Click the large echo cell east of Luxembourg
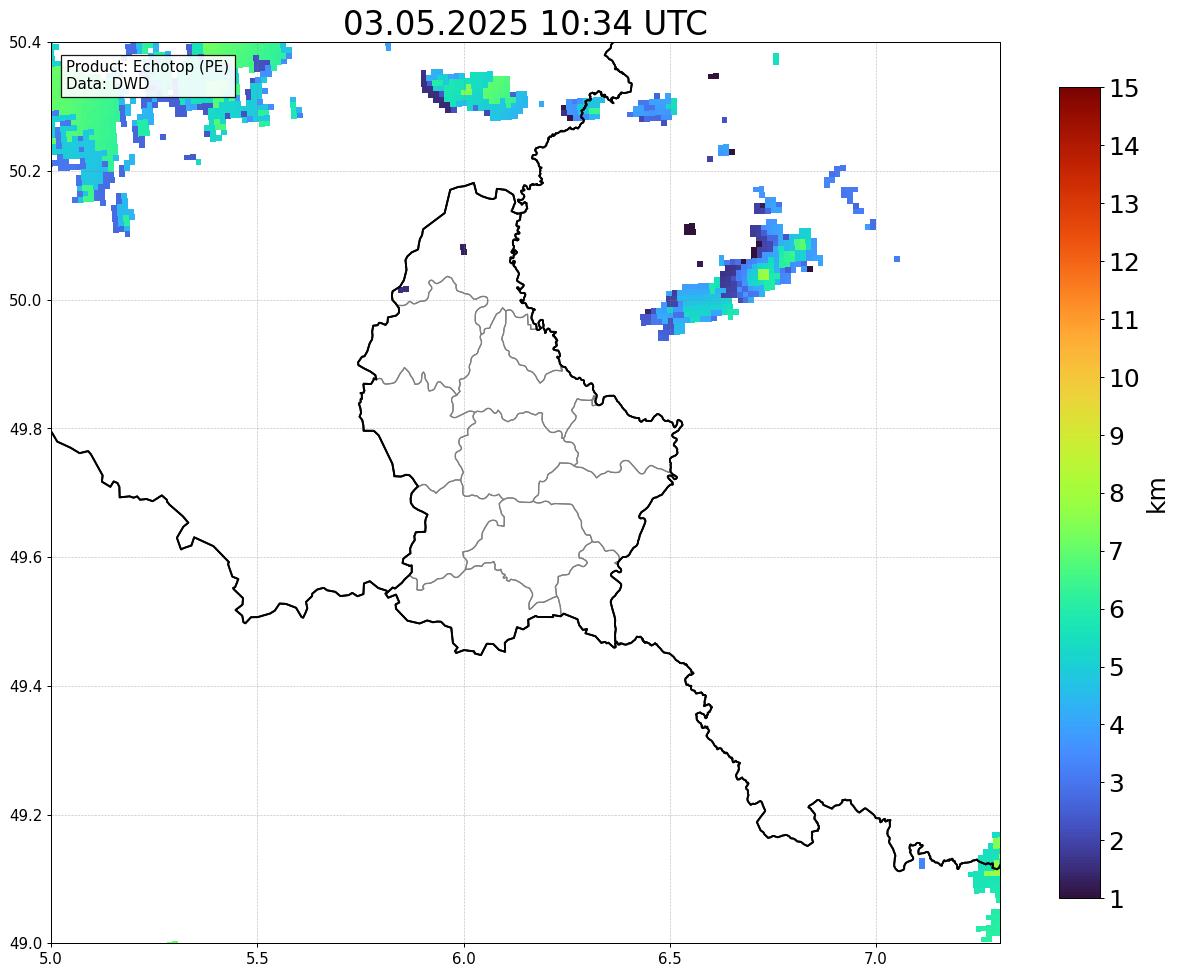Viewport: 1178px width, 976px height. pyautogui.click(x=732, y=282)
